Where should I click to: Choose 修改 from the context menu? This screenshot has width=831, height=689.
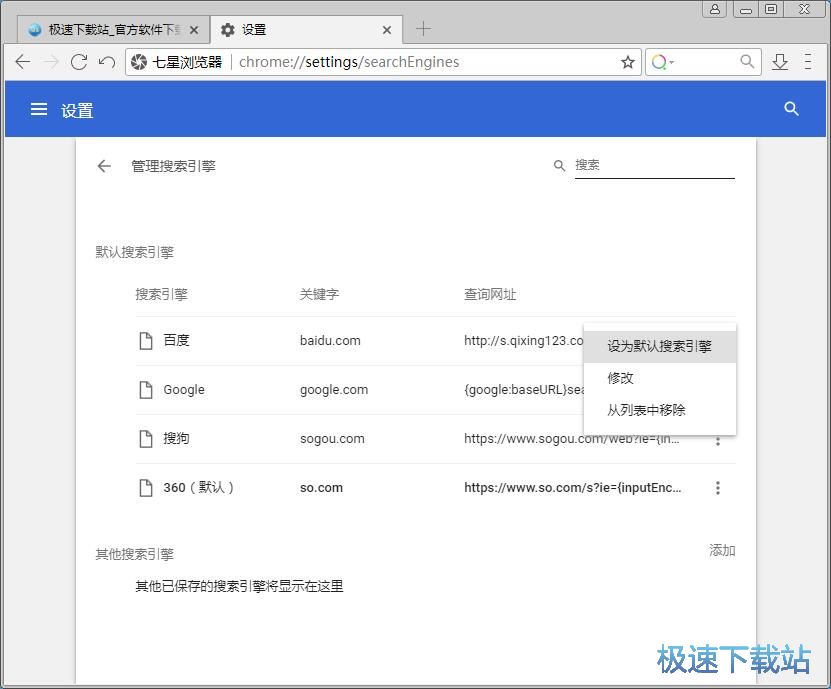[659, 378]
